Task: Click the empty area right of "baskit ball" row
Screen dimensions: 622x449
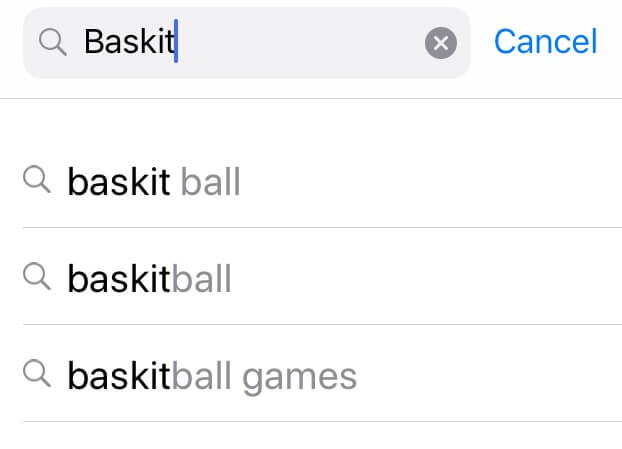Action: point(430,182)
